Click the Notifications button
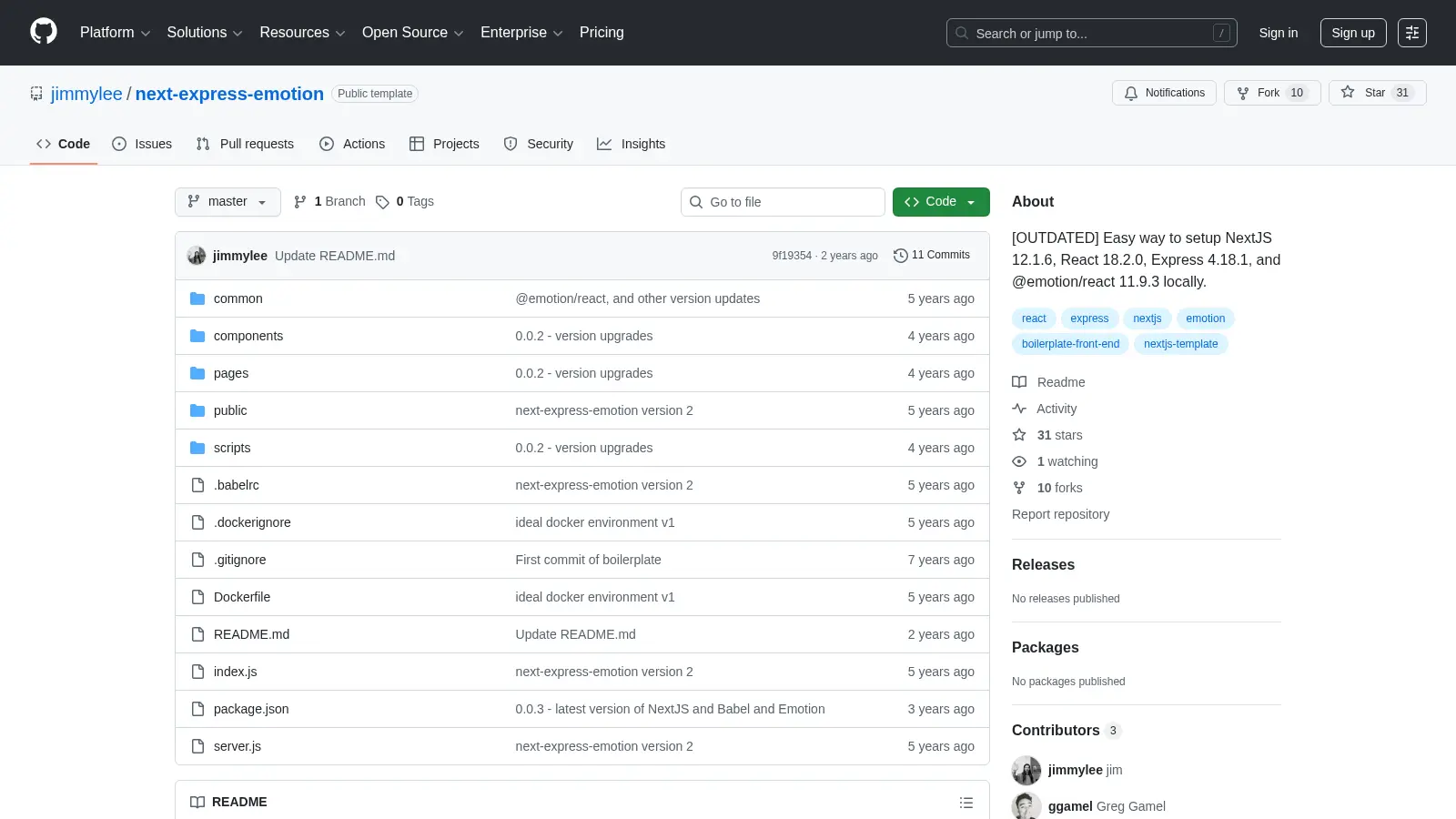 tap(1164, 93)
